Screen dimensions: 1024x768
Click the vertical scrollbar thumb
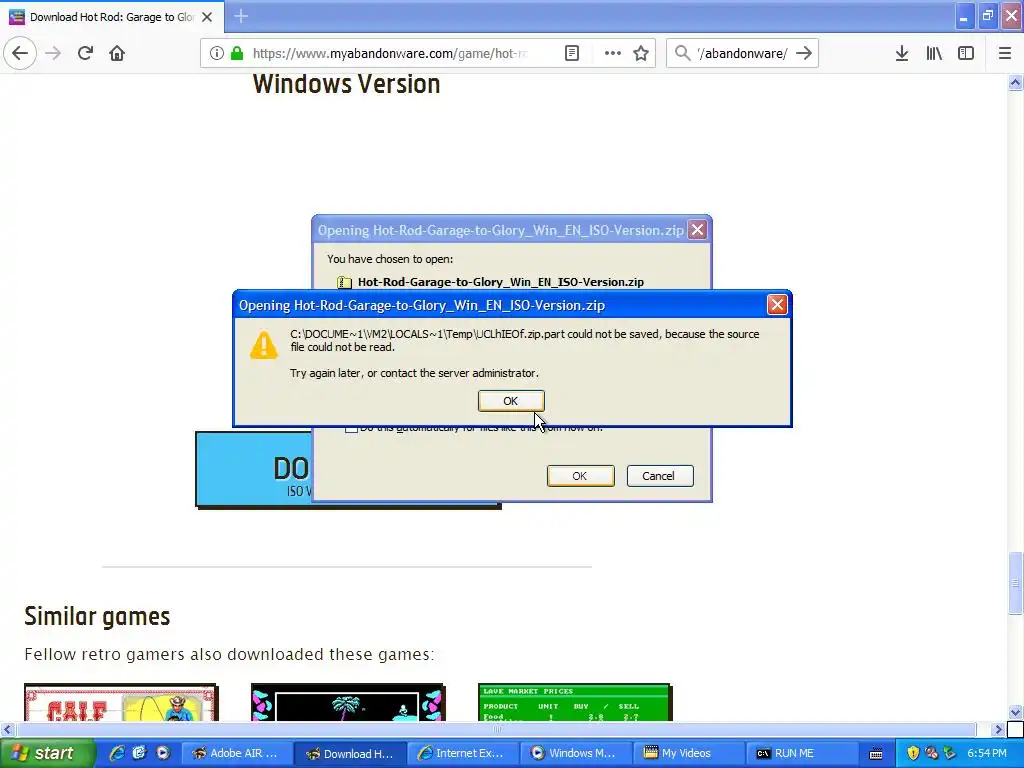pyautogui.click(x=1015, y=583)
